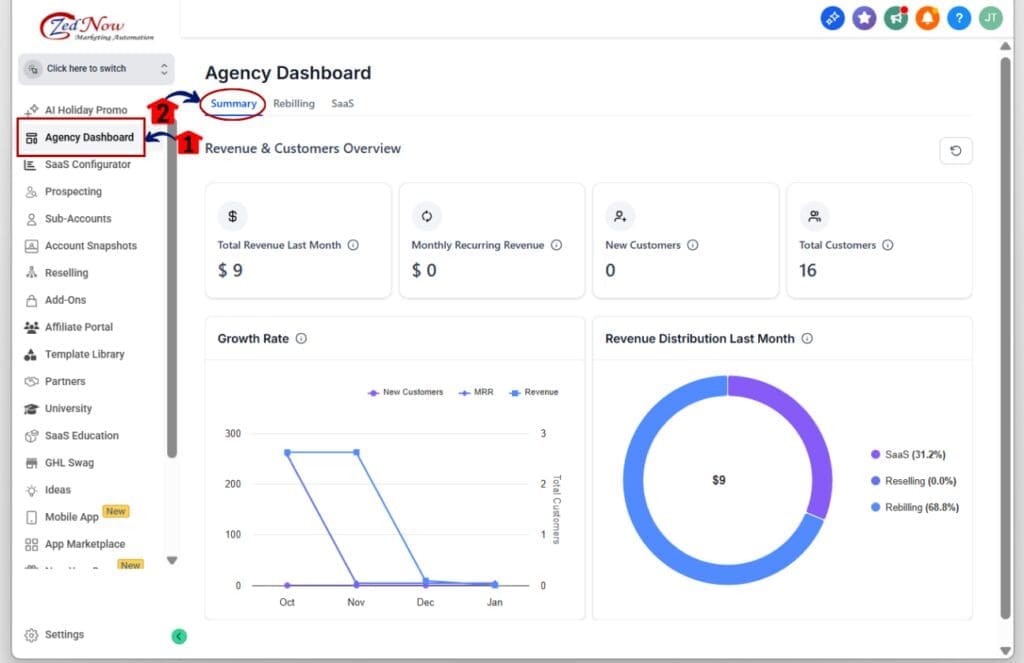
Task: Switch to the Rebilling tab
Action: 293,103
